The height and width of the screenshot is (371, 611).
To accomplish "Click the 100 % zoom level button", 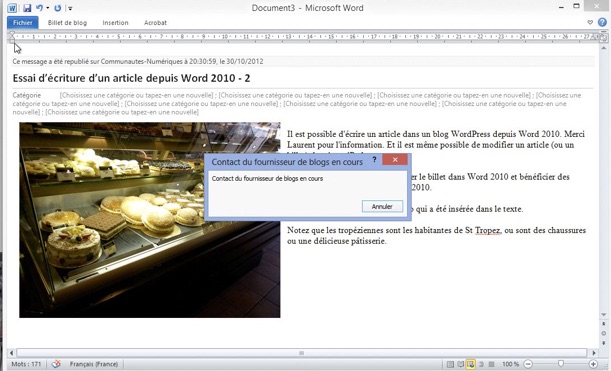I will (510, 364).
